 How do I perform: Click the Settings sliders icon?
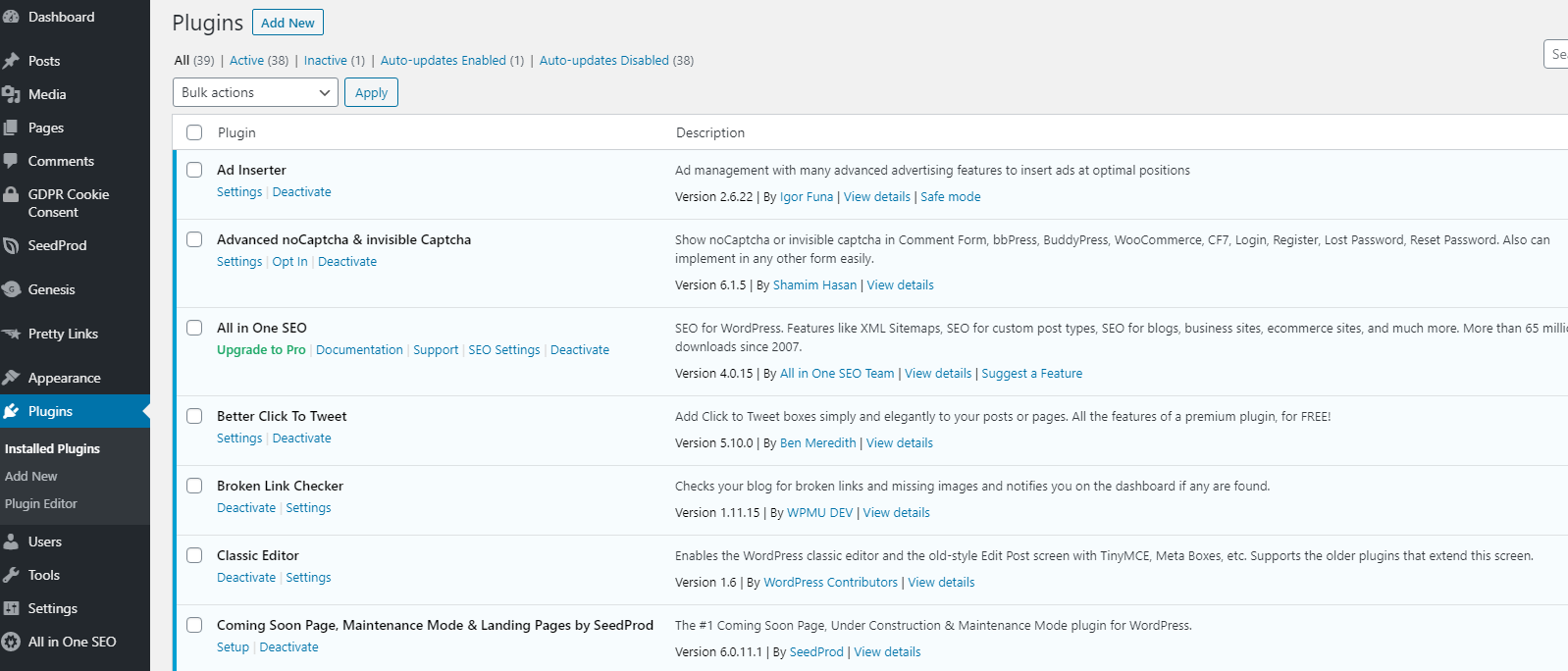click(11, 608)
